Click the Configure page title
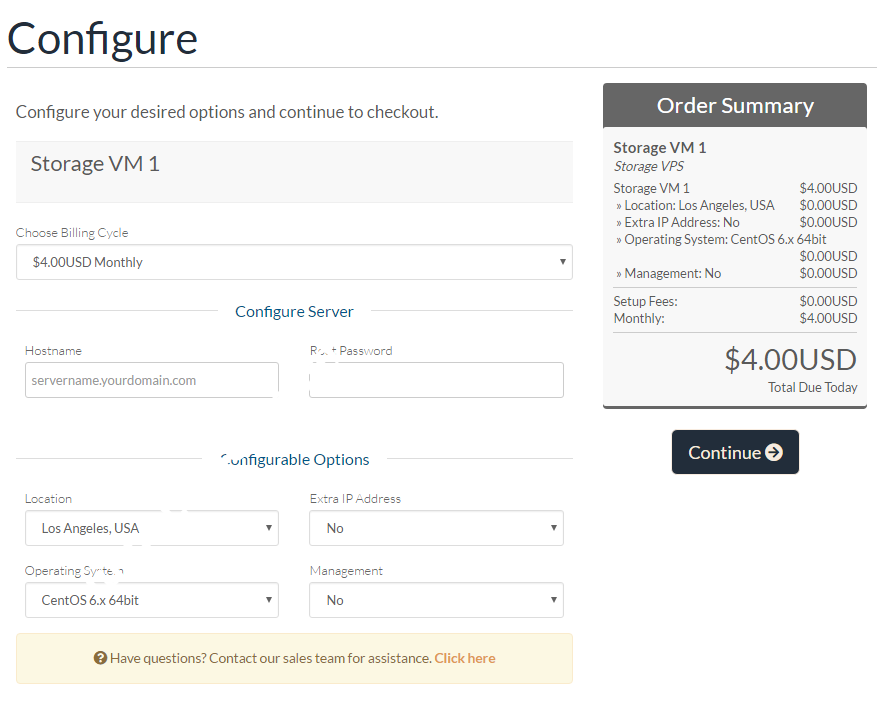 pyautogui.click(x=103, y=38)
